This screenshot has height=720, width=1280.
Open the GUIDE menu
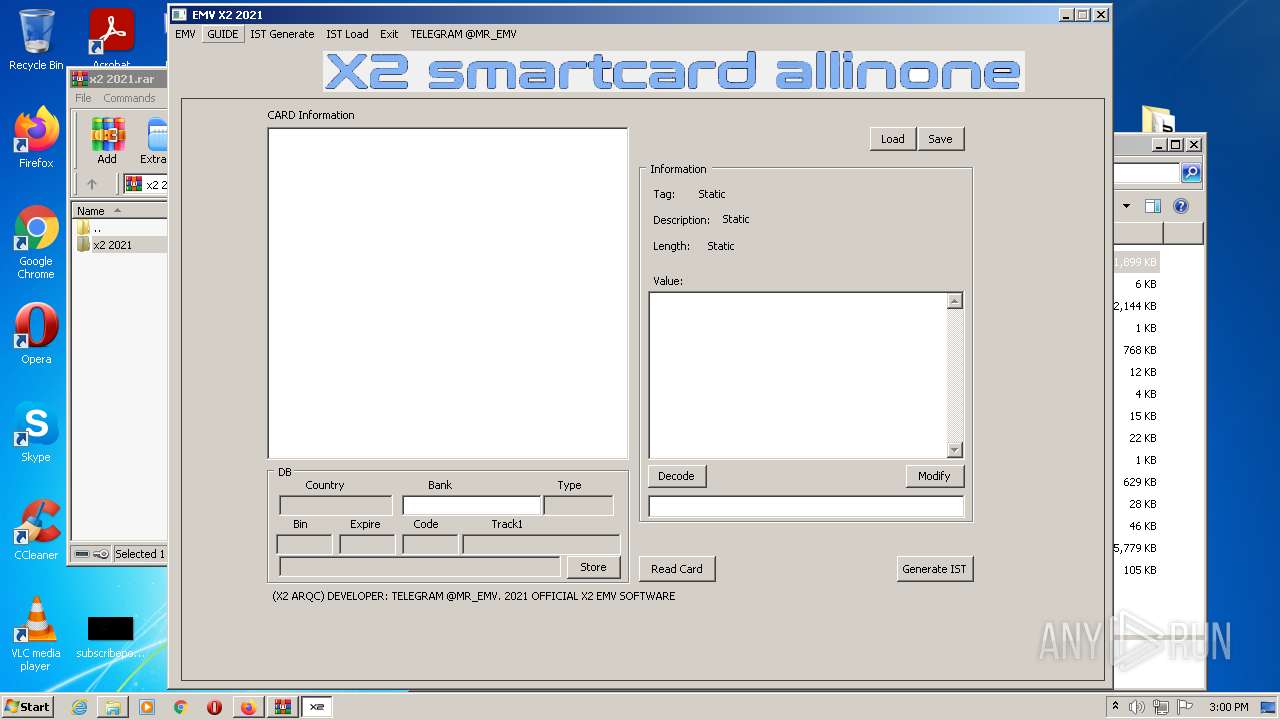pyautogui.click(x=223, y=34)
